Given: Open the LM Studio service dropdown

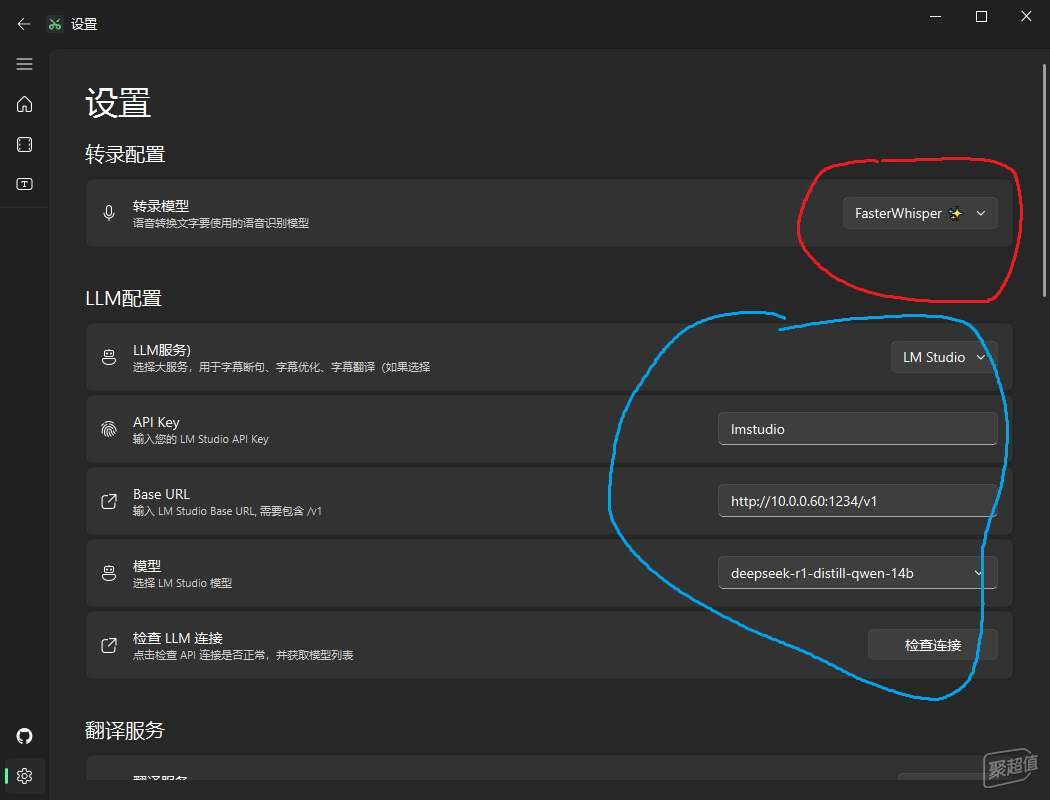Looking at the screenshot, I should (943, 357).
